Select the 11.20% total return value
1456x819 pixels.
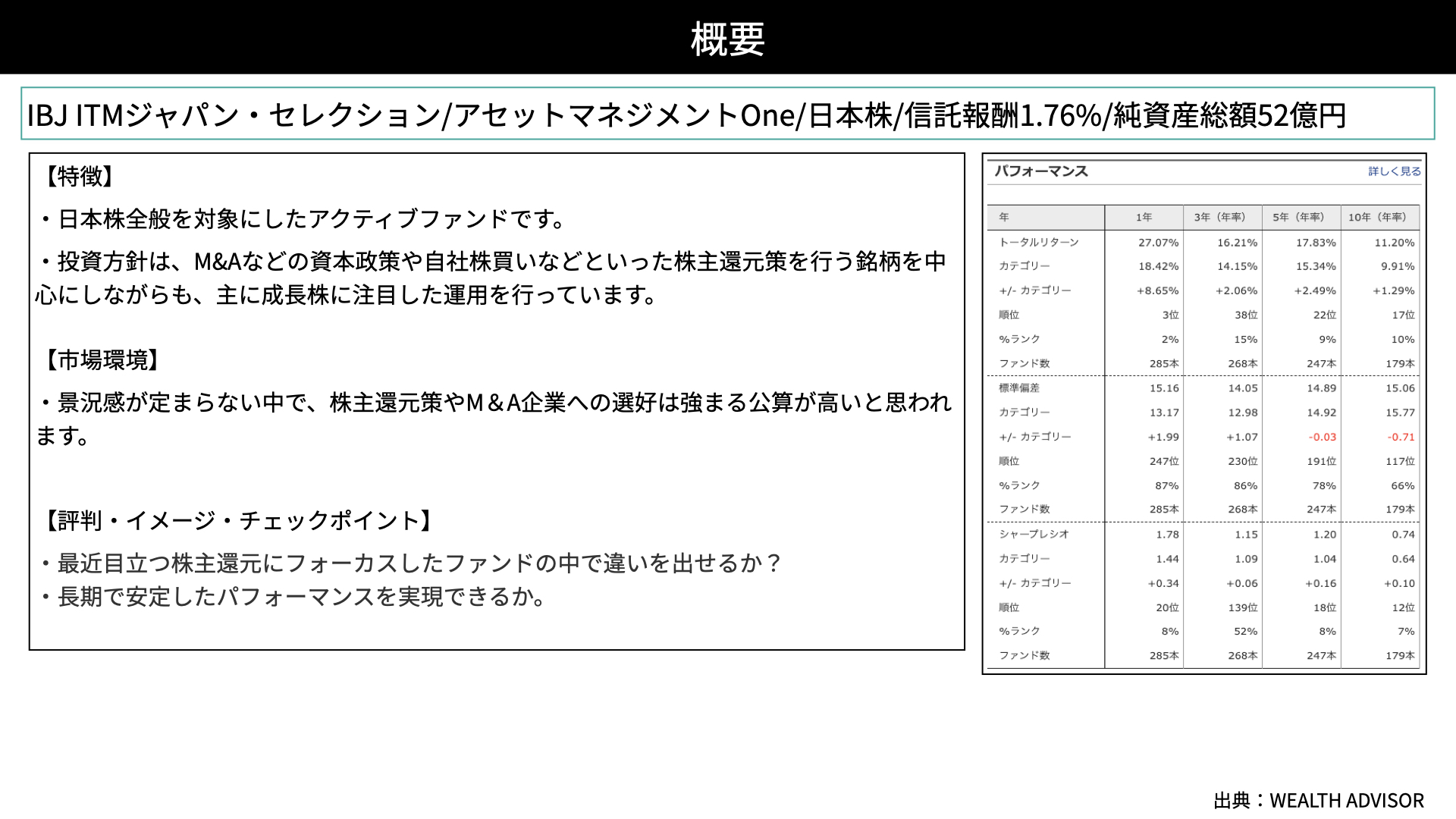click(1395, 243)
